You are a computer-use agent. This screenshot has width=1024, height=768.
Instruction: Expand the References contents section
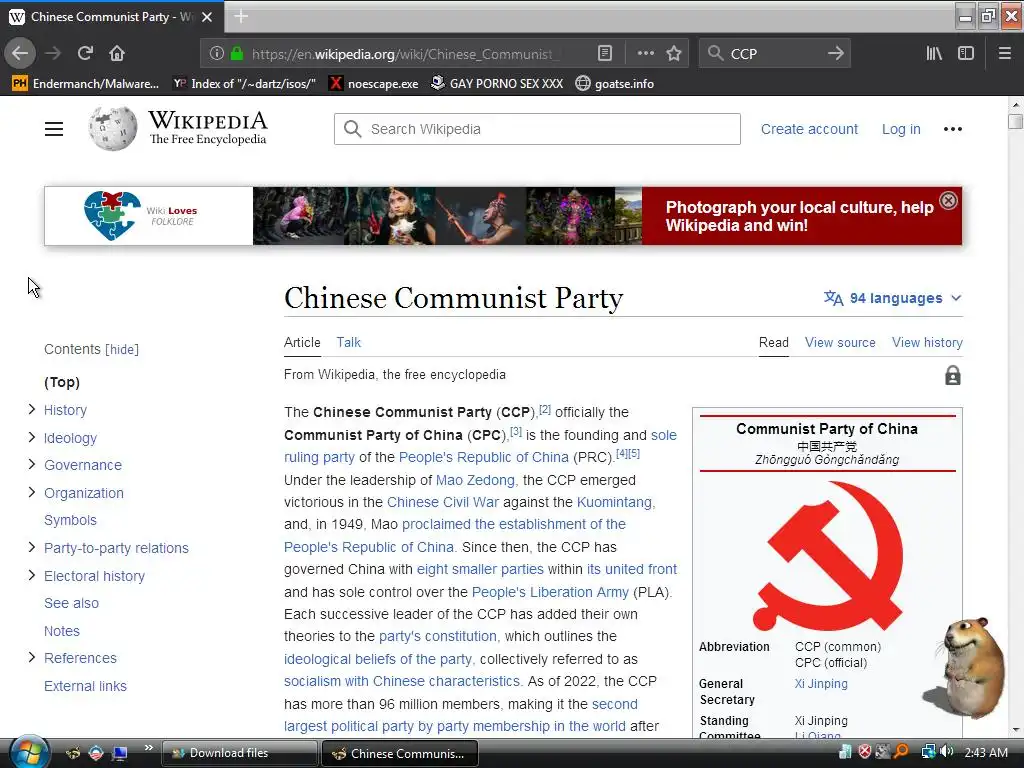click(x=31, y=658)
